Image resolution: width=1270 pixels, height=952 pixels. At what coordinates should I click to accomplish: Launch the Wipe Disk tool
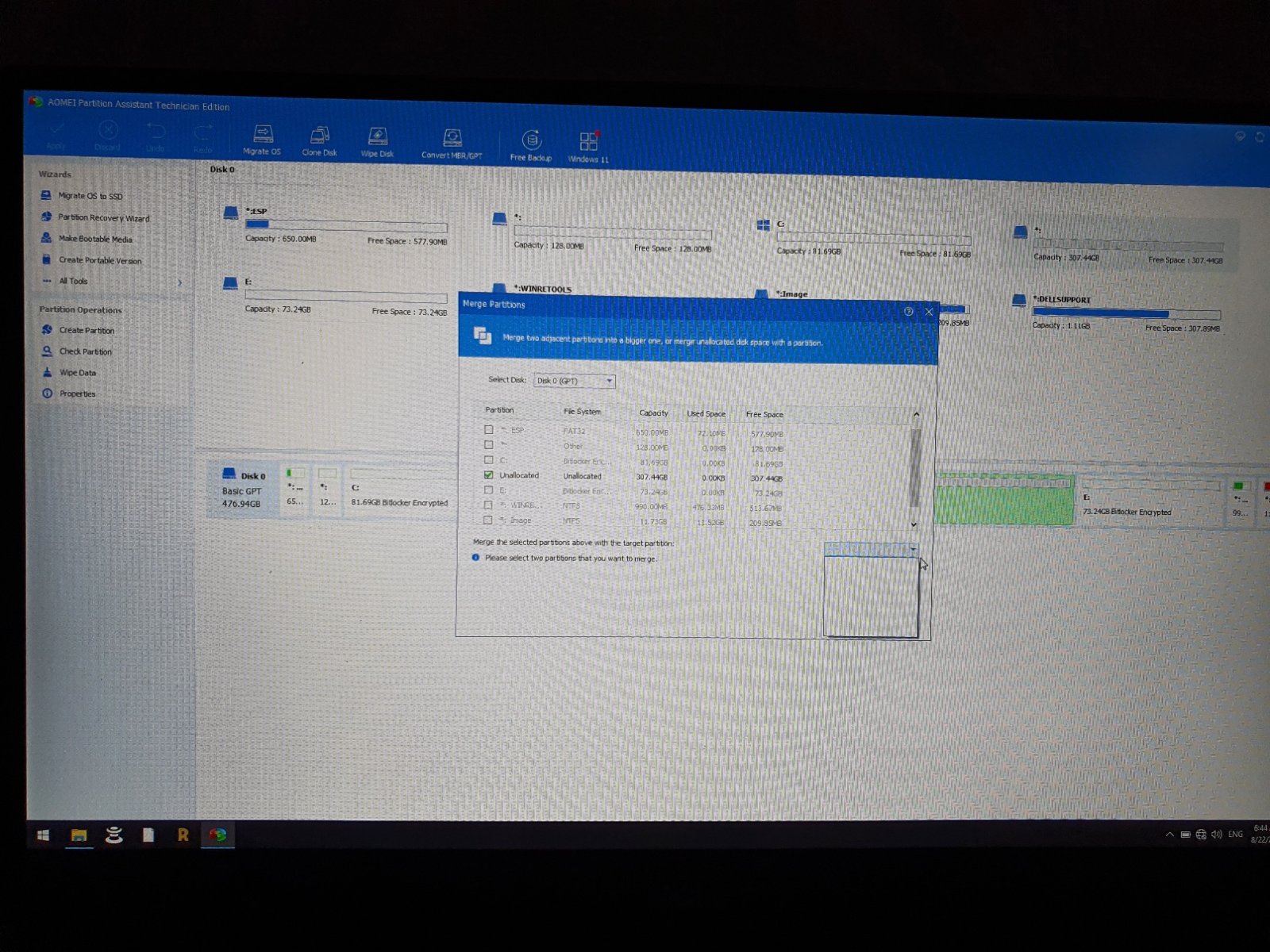(377, 143)
